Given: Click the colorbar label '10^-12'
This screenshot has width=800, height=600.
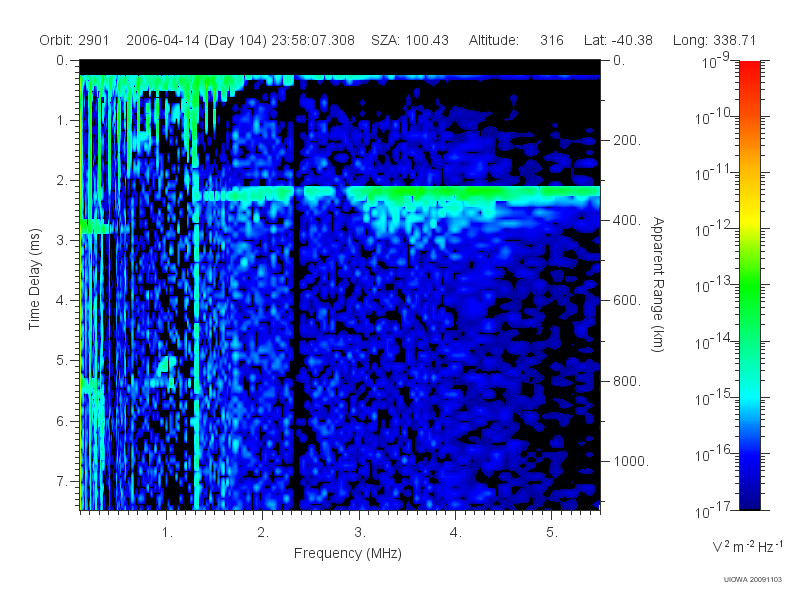Looking at the screenshot, I should click(713, 230).
